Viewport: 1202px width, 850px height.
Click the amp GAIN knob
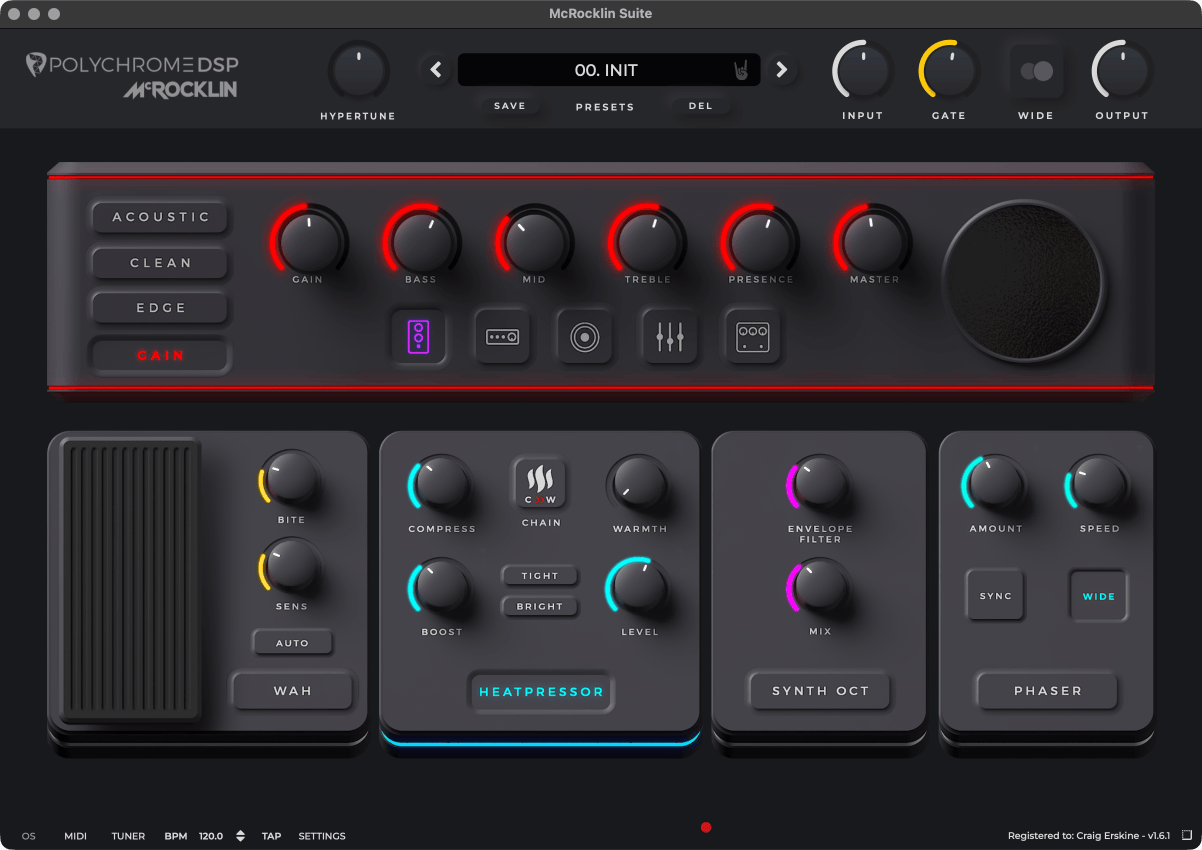tap(309, 241)
